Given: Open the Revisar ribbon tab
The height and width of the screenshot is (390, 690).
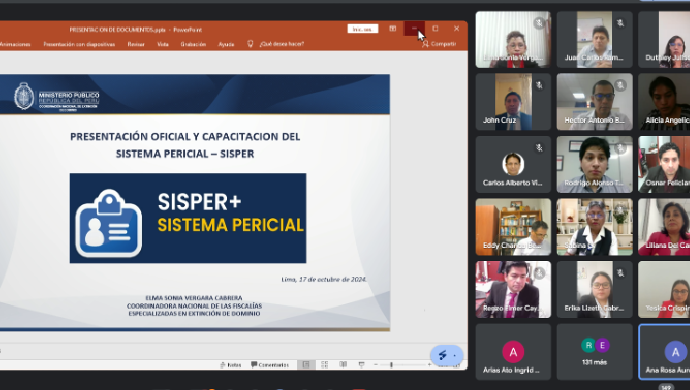Looking at the screenshot, I should (x=136, y=44).
